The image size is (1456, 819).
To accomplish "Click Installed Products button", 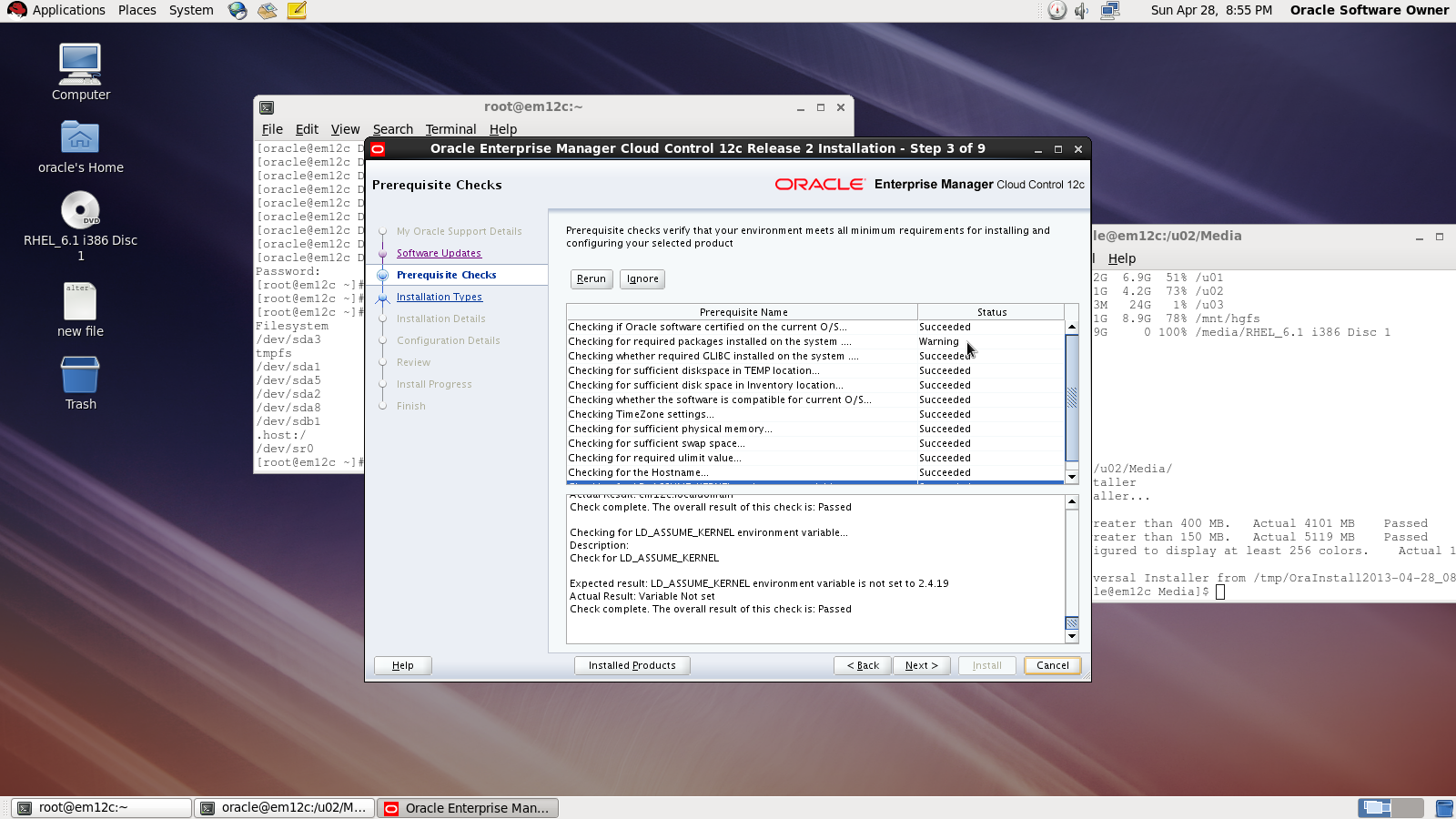I will (632, 665).
